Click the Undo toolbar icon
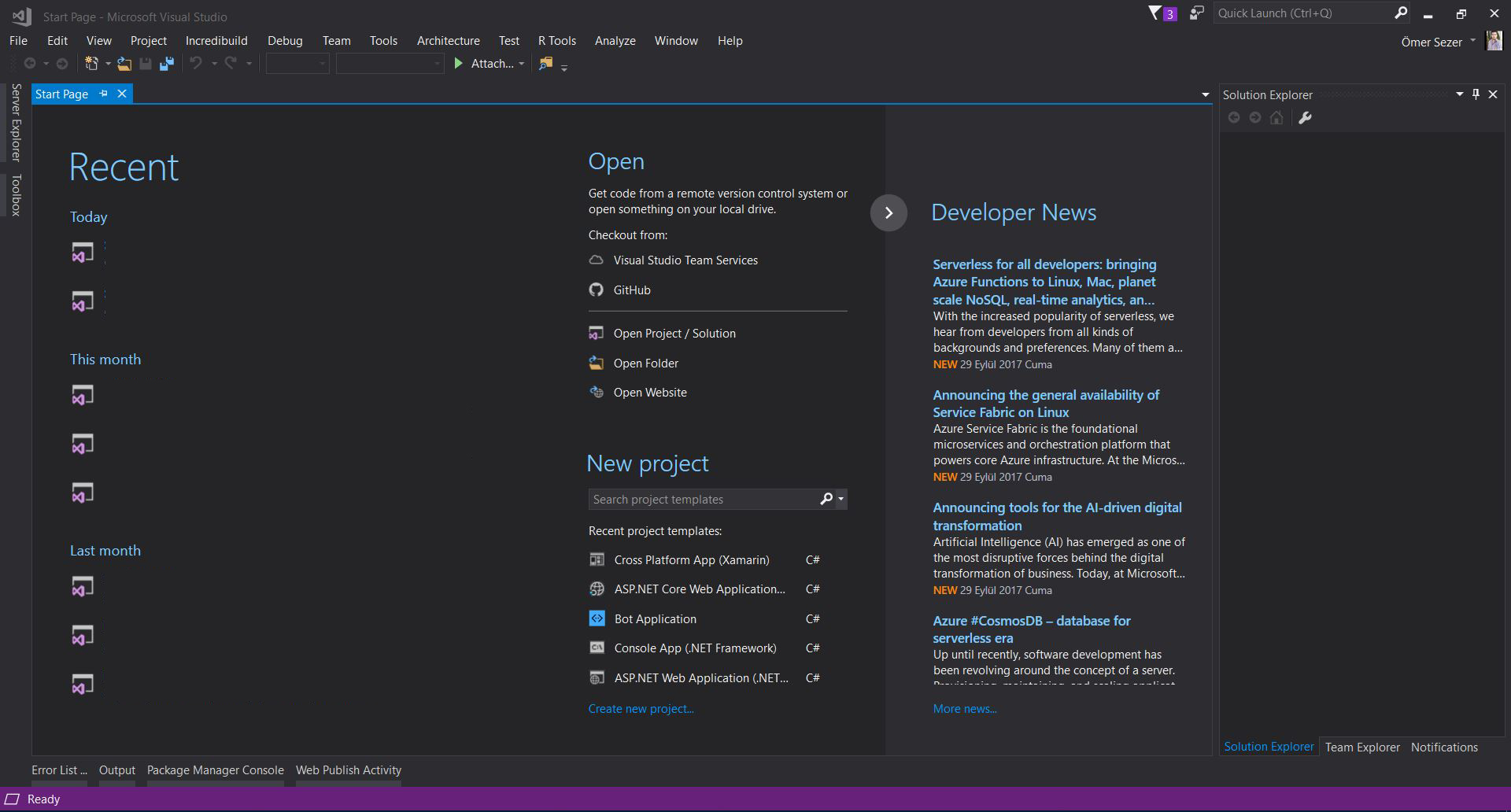 [x=196, y=63]
